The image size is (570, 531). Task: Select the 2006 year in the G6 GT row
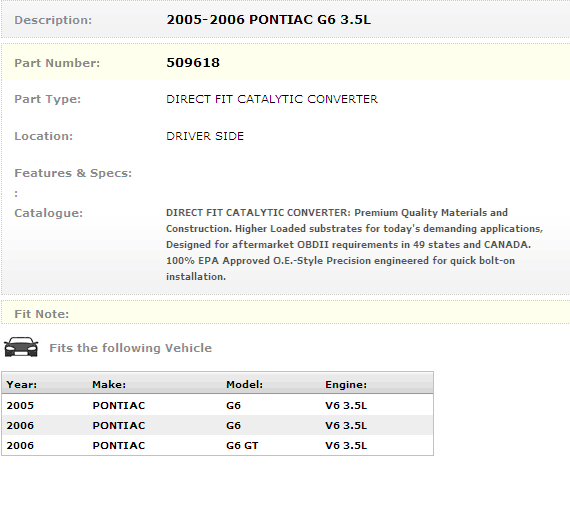point(20,445)
